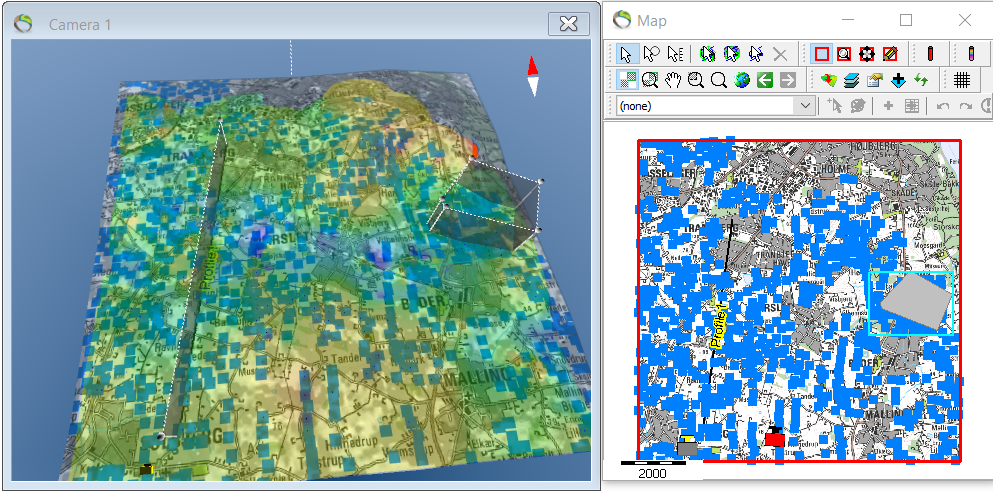Click the cursor with blue line selection icon
993x491 pixels.
point(756,54)
